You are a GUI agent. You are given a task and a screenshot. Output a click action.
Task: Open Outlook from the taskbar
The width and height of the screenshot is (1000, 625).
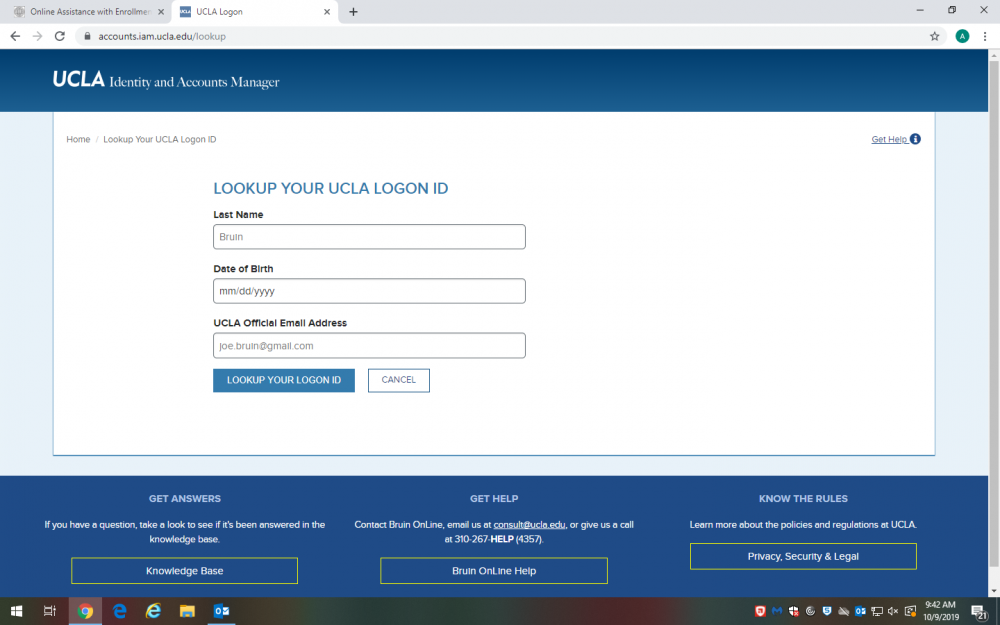[x=221, y=611]
